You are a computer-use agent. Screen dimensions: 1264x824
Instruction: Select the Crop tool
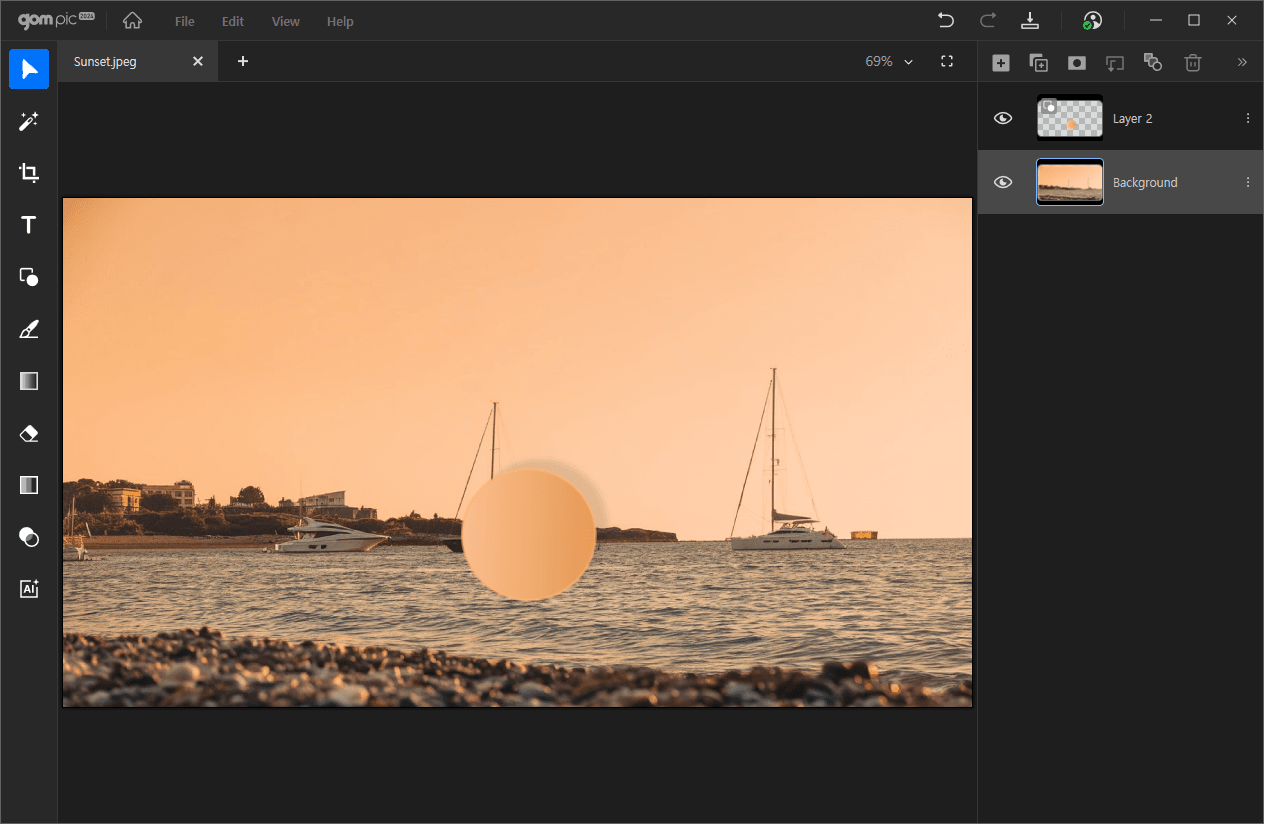coord(29,173)
